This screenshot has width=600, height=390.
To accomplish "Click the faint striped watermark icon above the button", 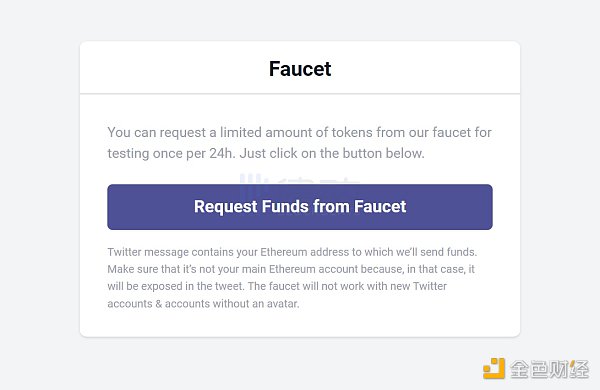I will point(250,179).
